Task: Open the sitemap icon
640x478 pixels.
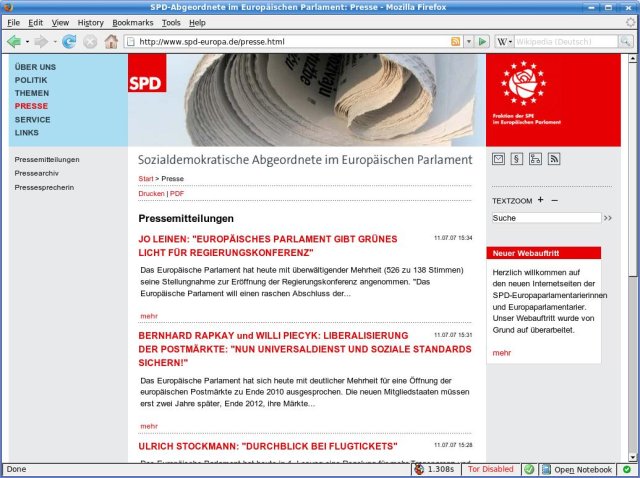Action: pyautogui.click(x=535, y=159)
